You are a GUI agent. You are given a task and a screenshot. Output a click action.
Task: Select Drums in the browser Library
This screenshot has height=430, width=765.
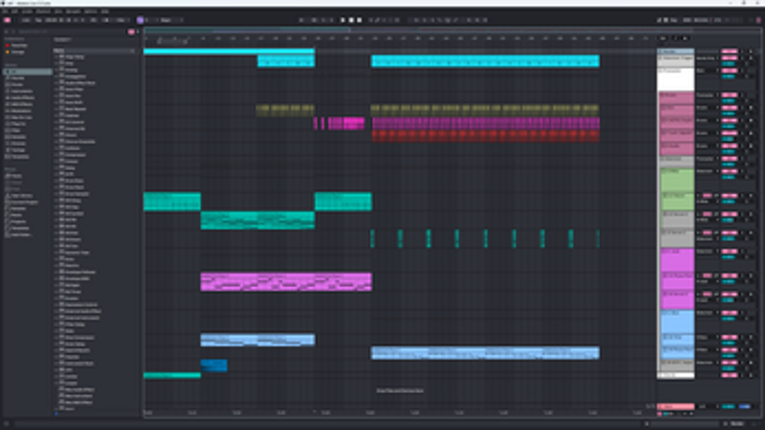point(17,84)
